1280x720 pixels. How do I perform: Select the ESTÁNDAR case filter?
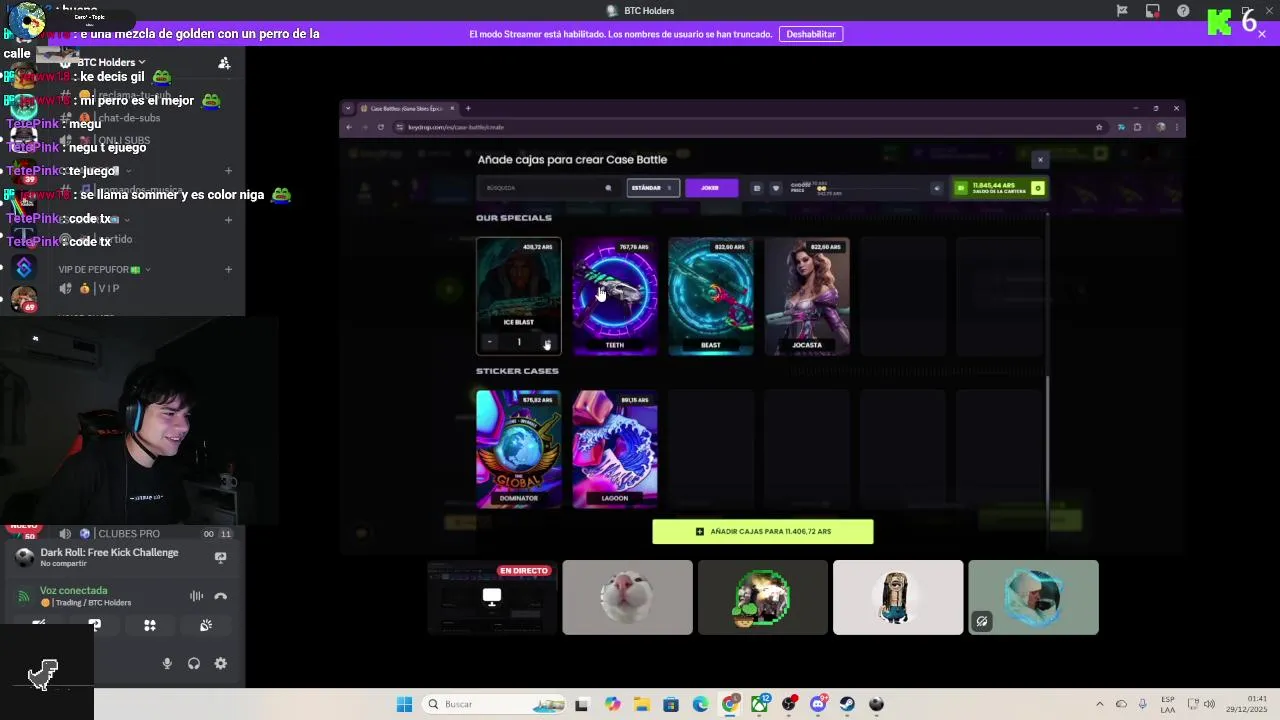point(653,188)
